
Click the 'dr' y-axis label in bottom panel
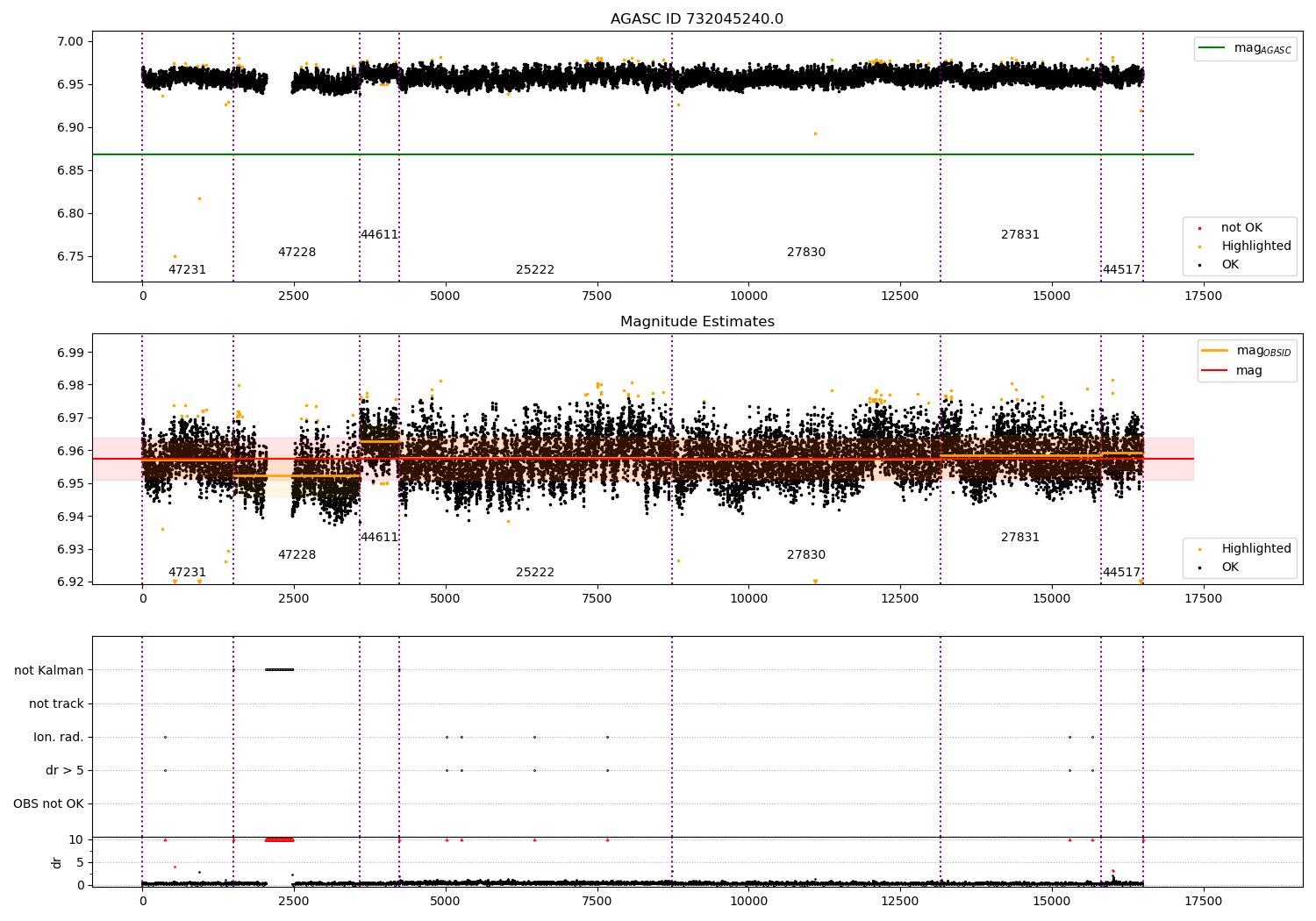57,863
